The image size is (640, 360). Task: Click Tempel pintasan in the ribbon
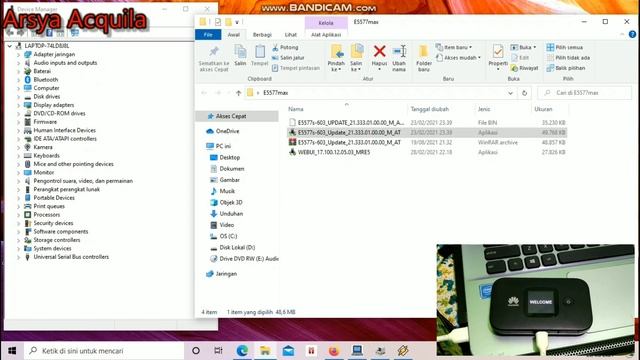[x=296, y=68]
